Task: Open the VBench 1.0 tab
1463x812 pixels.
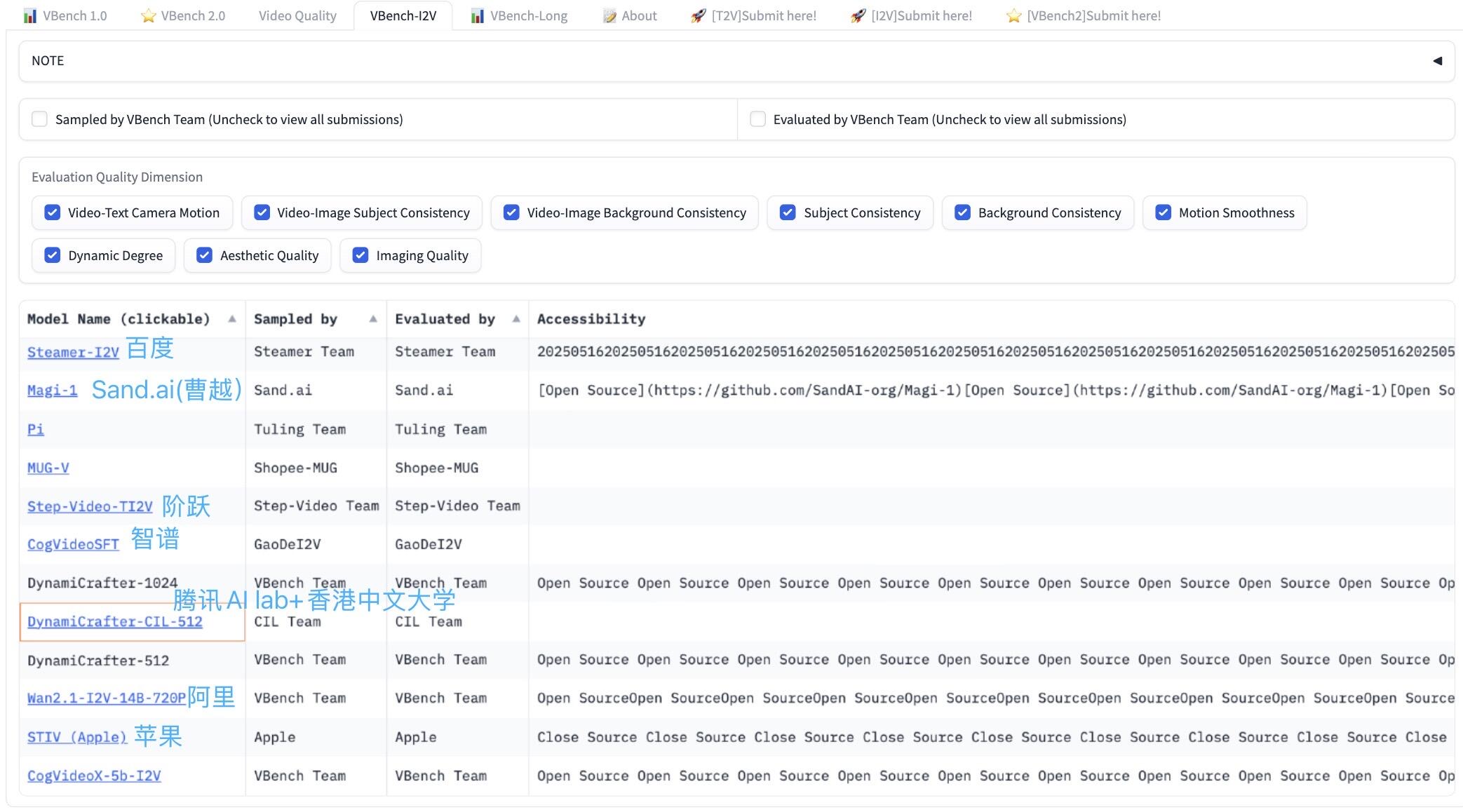Action: [x=65, y=15]
